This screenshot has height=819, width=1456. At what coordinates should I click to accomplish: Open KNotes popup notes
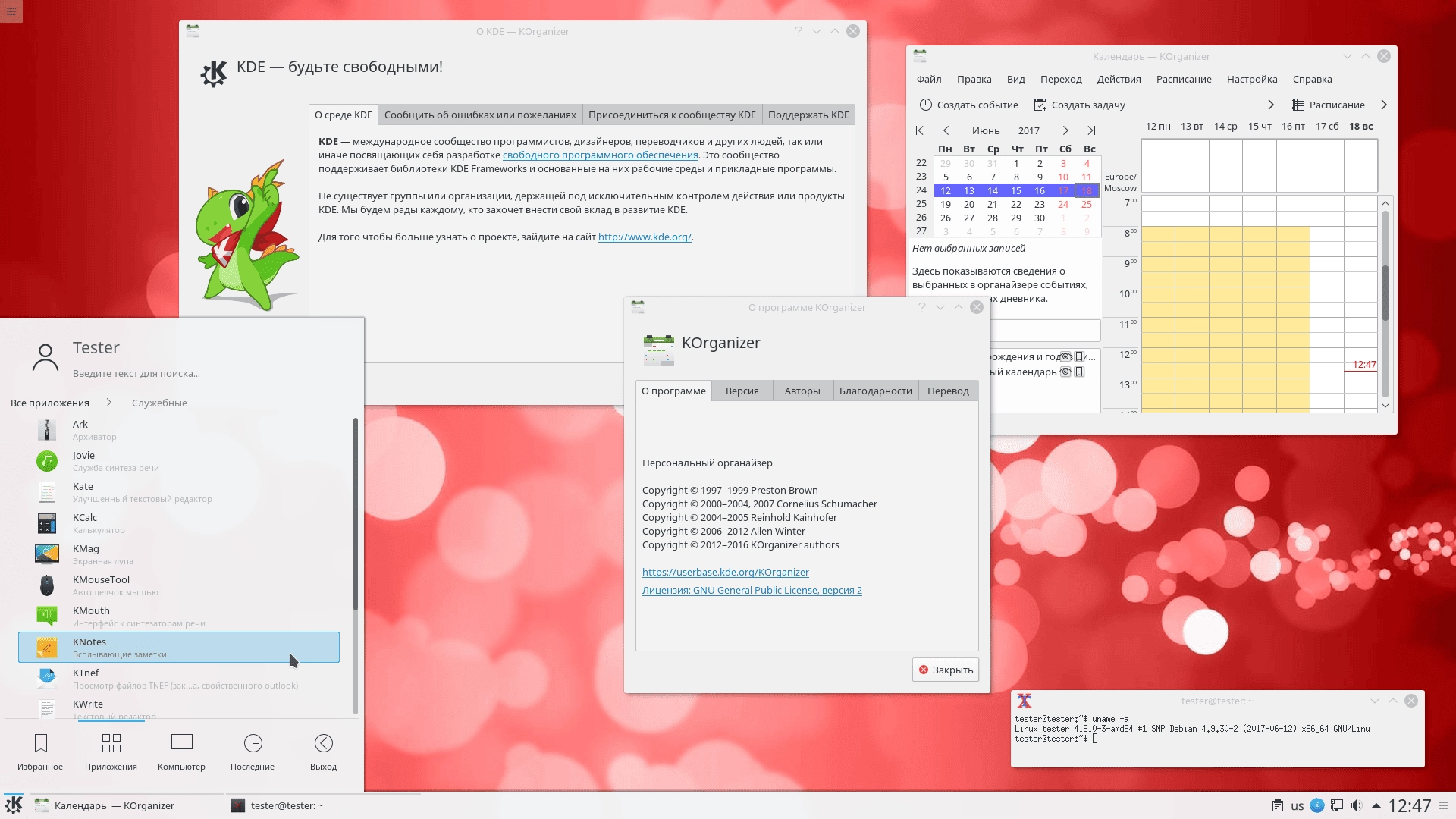click(x=179, y=648)
